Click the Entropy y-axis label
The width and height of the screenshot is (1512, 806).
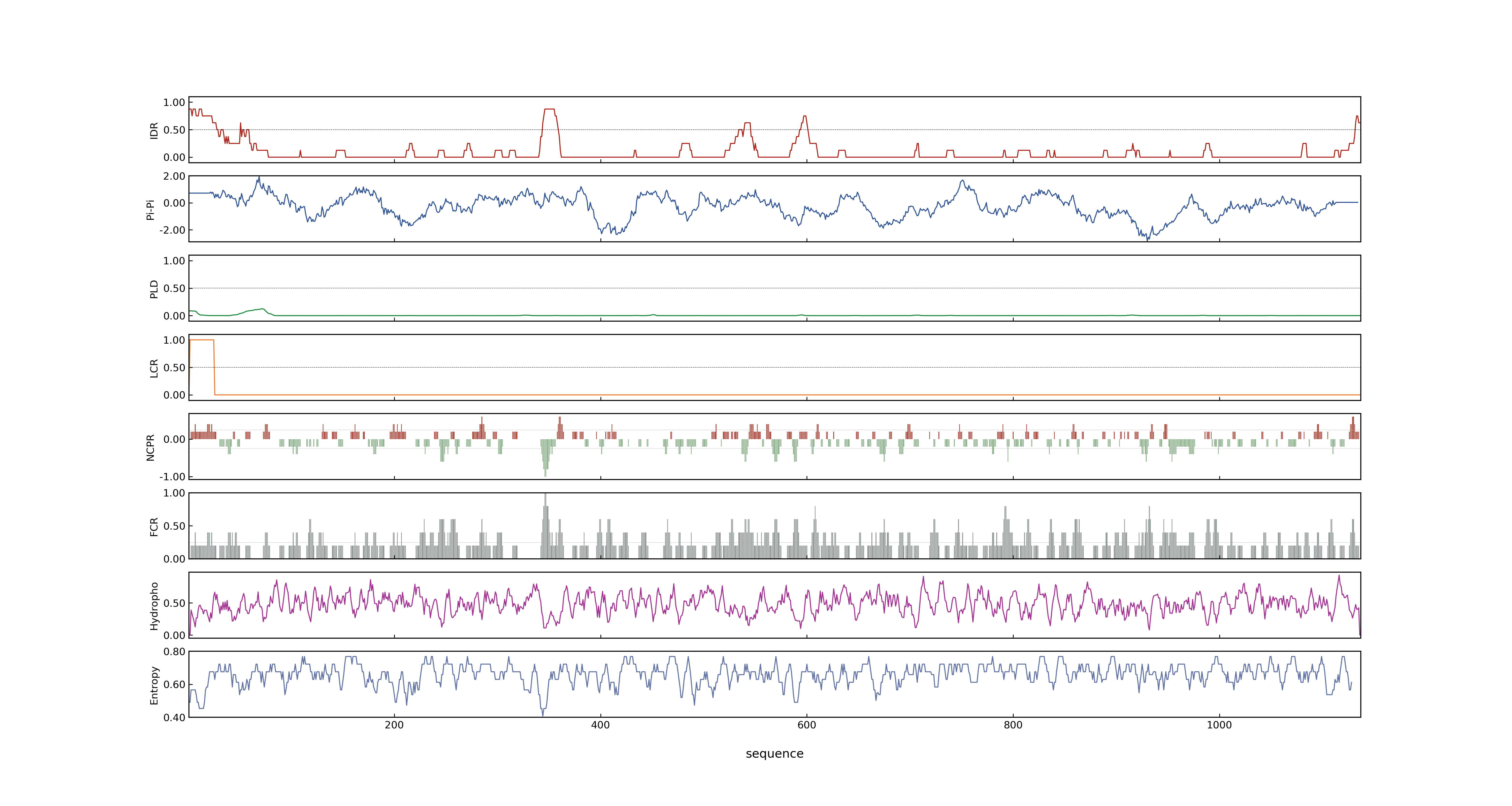point(154,685)
